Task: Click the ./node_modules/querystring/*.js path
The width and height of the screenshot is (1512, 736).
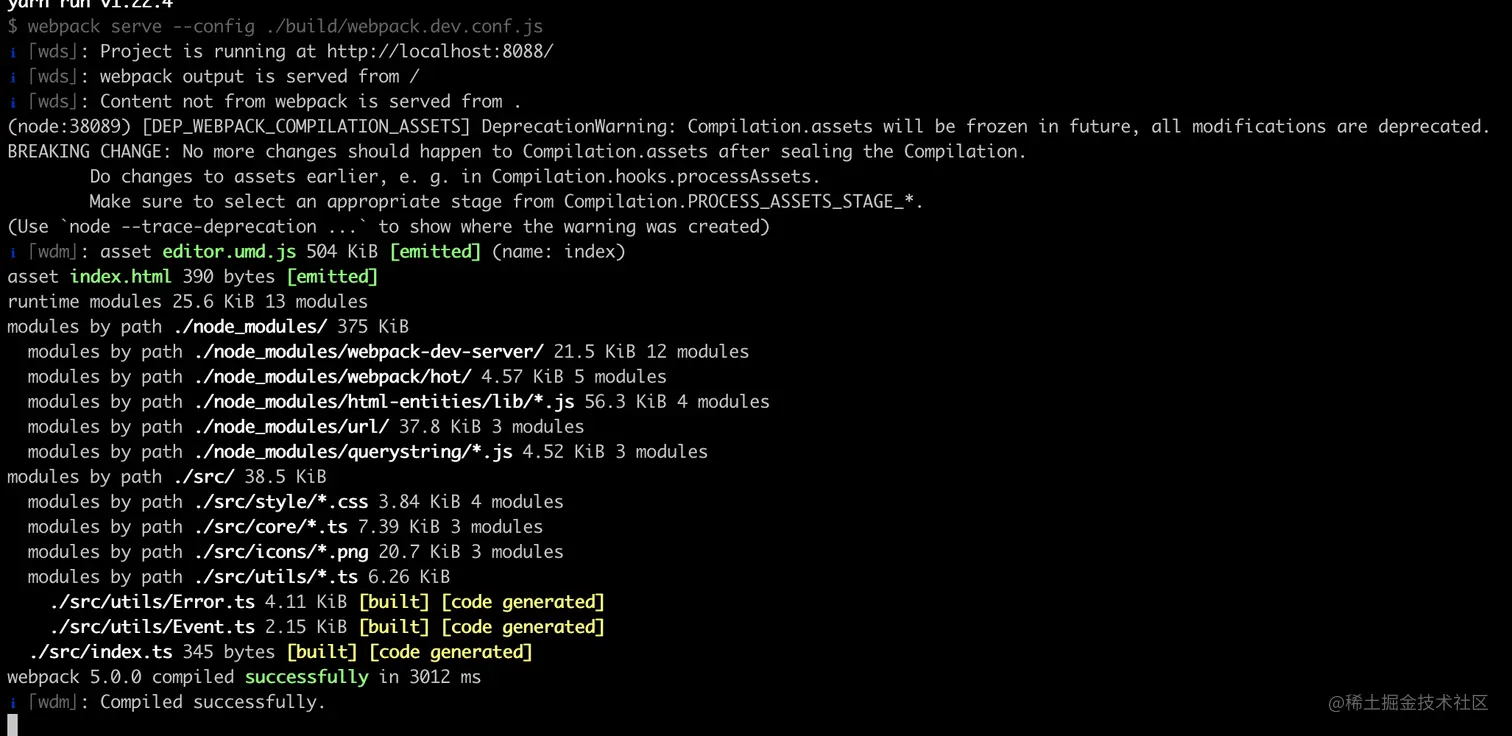Action: pyautogui.click(x=353, y=451)
